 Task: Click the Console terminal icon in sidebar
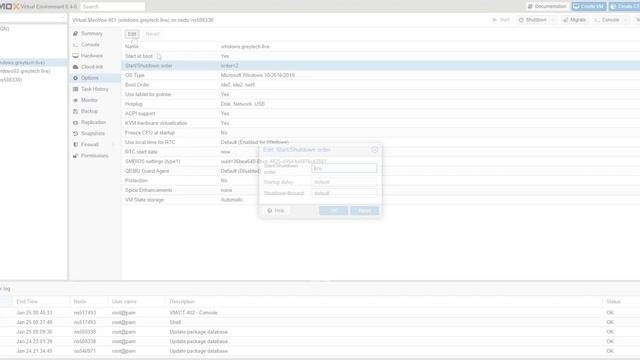[x=76, y=44]
